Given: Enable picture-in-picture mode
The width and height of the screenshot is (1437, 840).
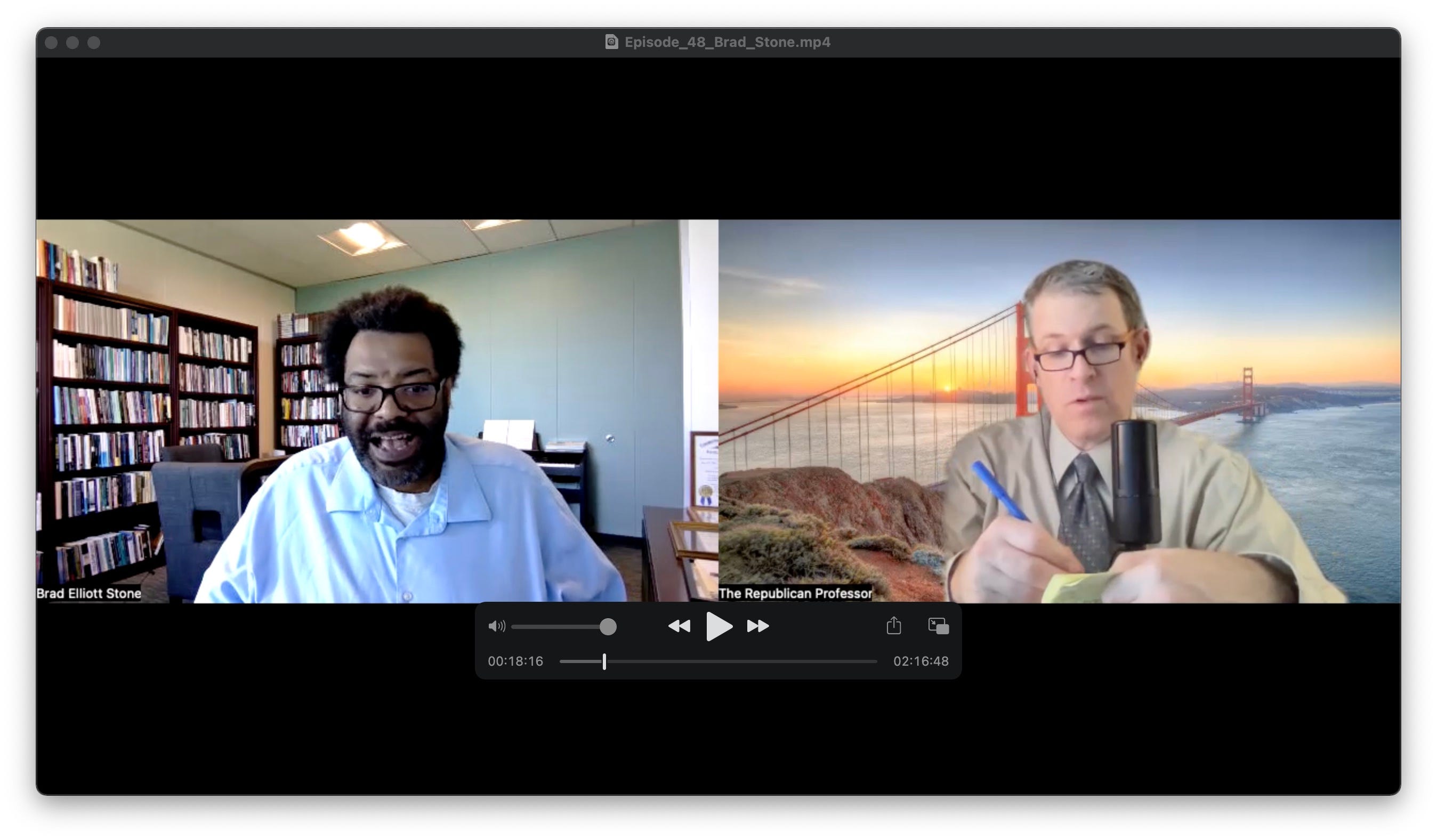Looking at the screenshot, I should point(938,626).
